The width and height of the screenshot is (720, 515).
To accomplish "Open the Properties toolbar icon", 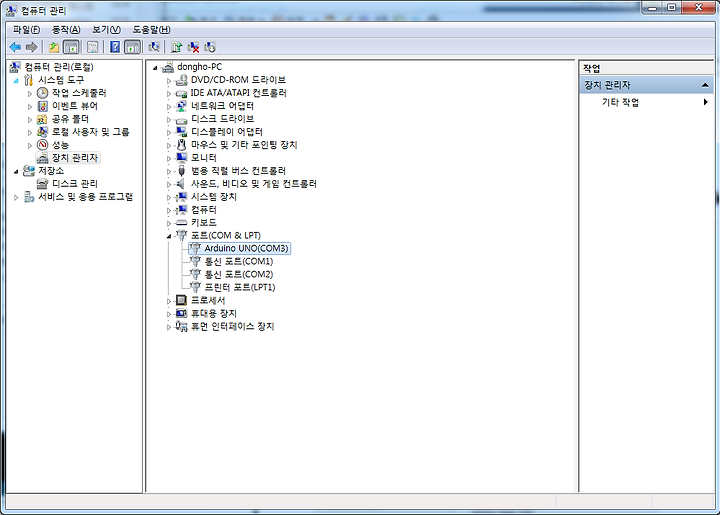I will click(x=93, y=47).
